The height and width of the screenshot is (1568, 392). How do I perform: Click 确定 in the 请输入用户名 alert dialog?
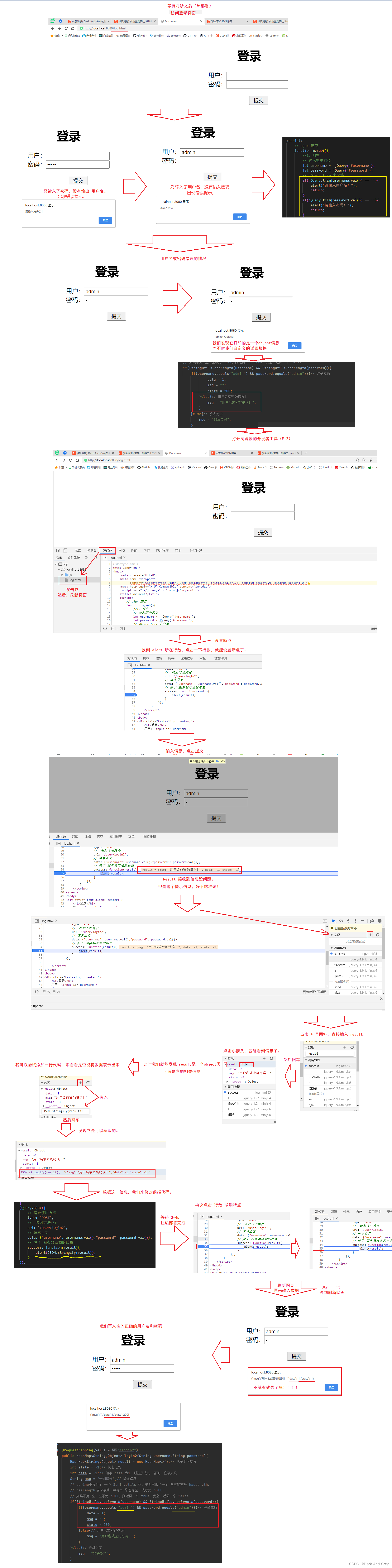click(105, 220)
